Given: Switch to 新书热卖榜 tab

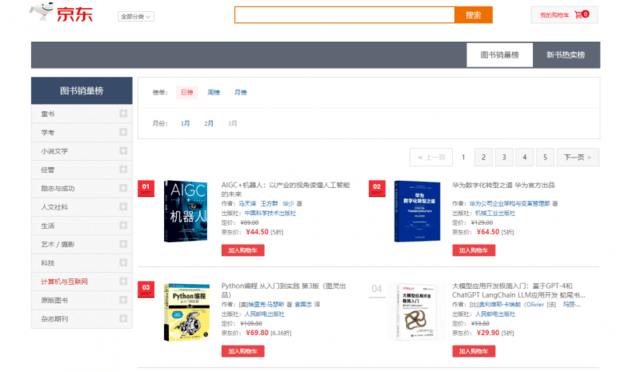Looking at the screenshot, I should (566, 55).
